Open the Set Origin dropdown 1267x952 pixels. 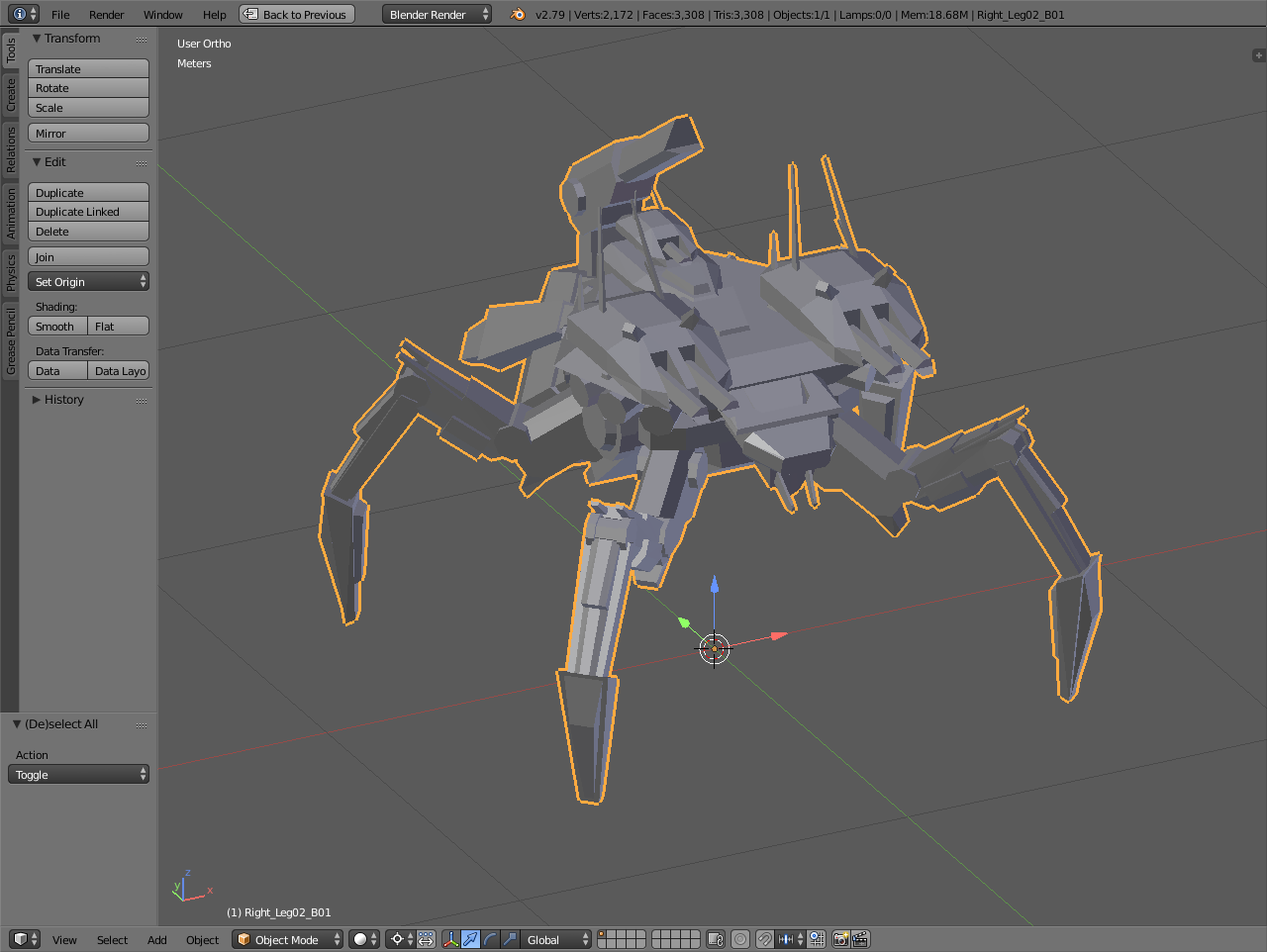pyautogui.click(x=88, y=282)
